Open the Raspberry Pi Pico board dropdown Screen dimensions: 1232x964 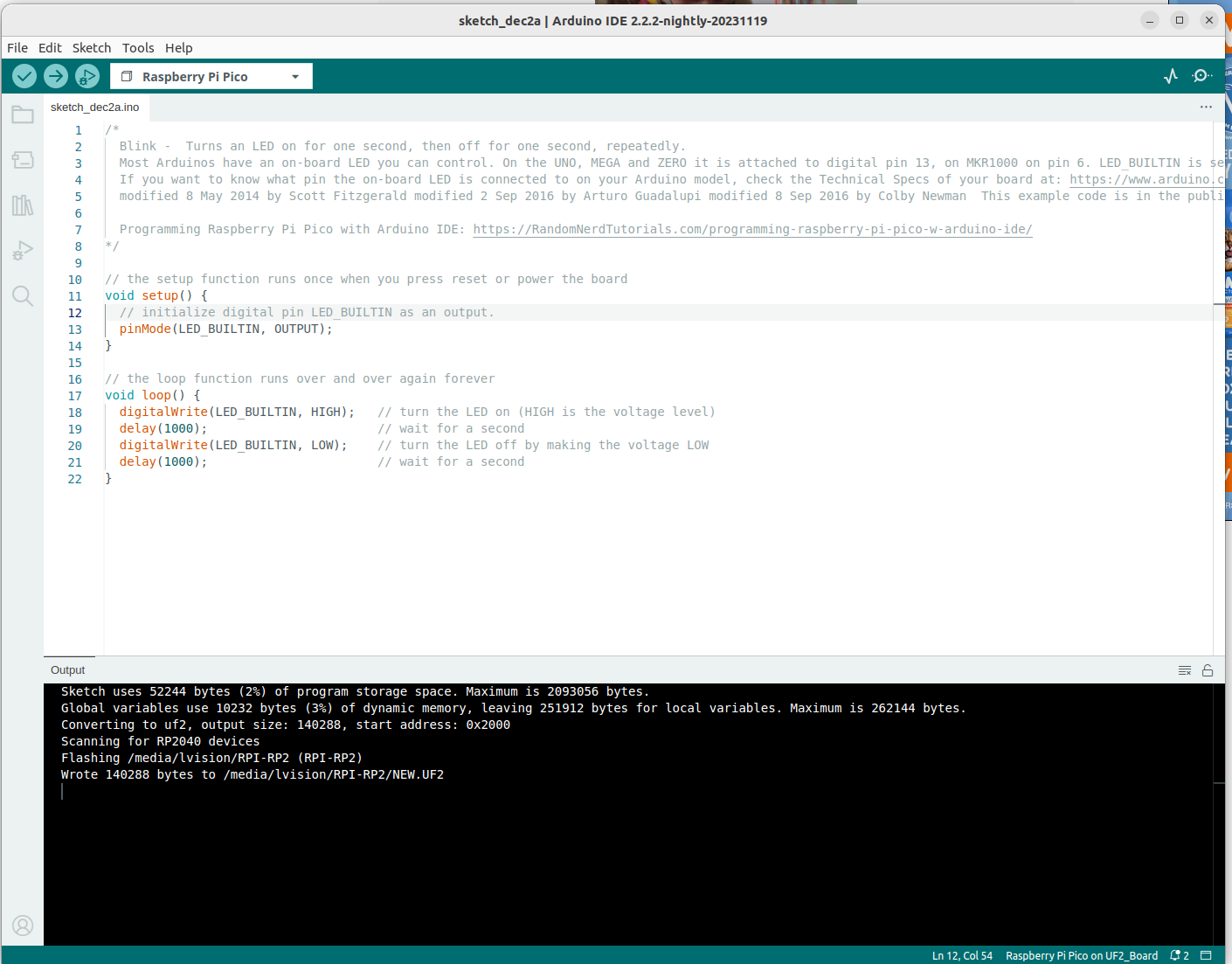pyautogui.click(x=211, y=77)
